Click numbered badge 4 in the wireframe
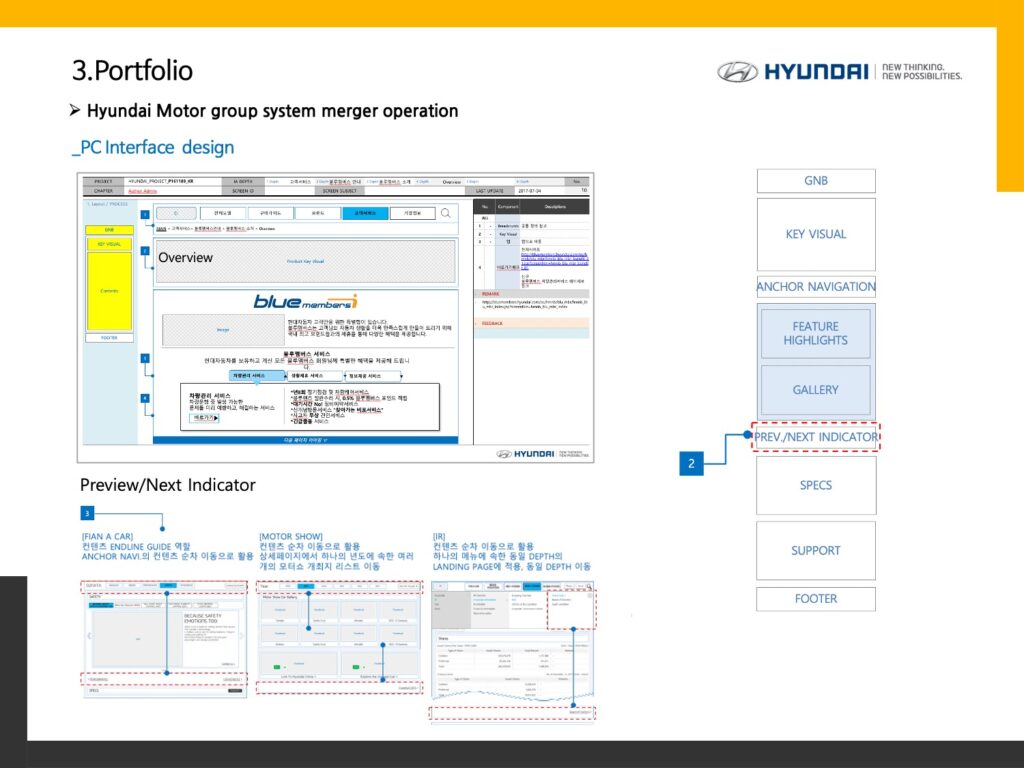The height and width of the screenshot is (768, 1024). coord(145,398)
